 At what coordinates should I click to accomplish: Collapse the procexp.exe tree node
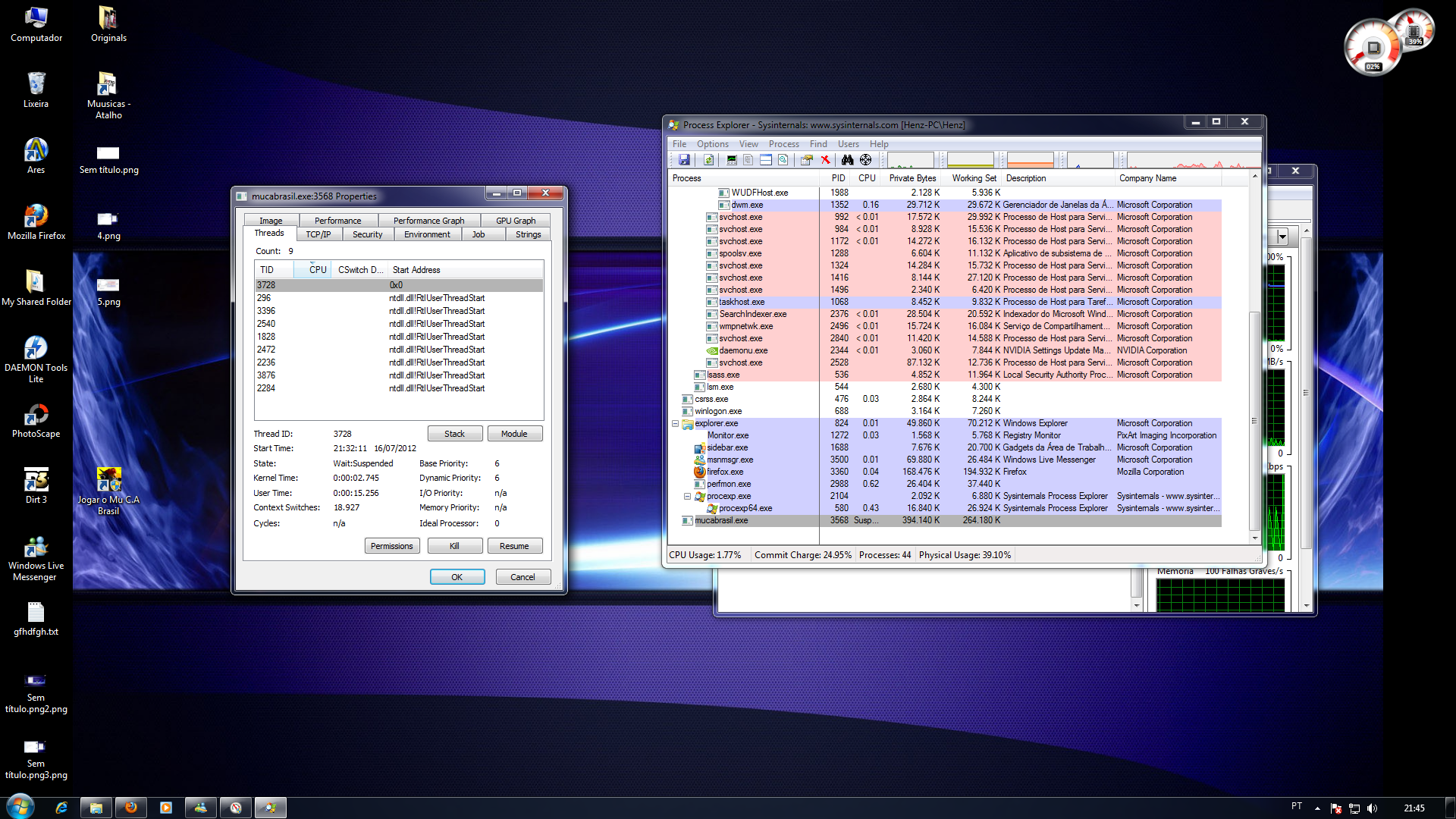click(687, 497)
